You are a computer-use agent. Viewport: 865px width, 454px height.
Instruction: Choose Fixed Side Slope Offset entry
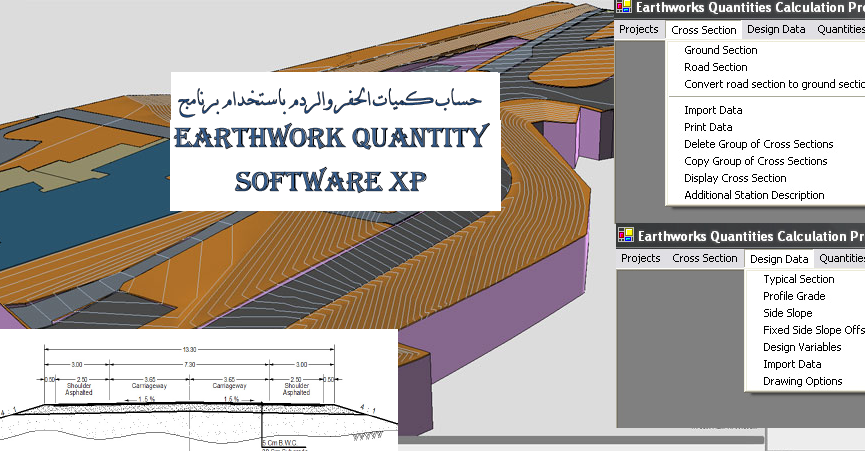[814, 330]
